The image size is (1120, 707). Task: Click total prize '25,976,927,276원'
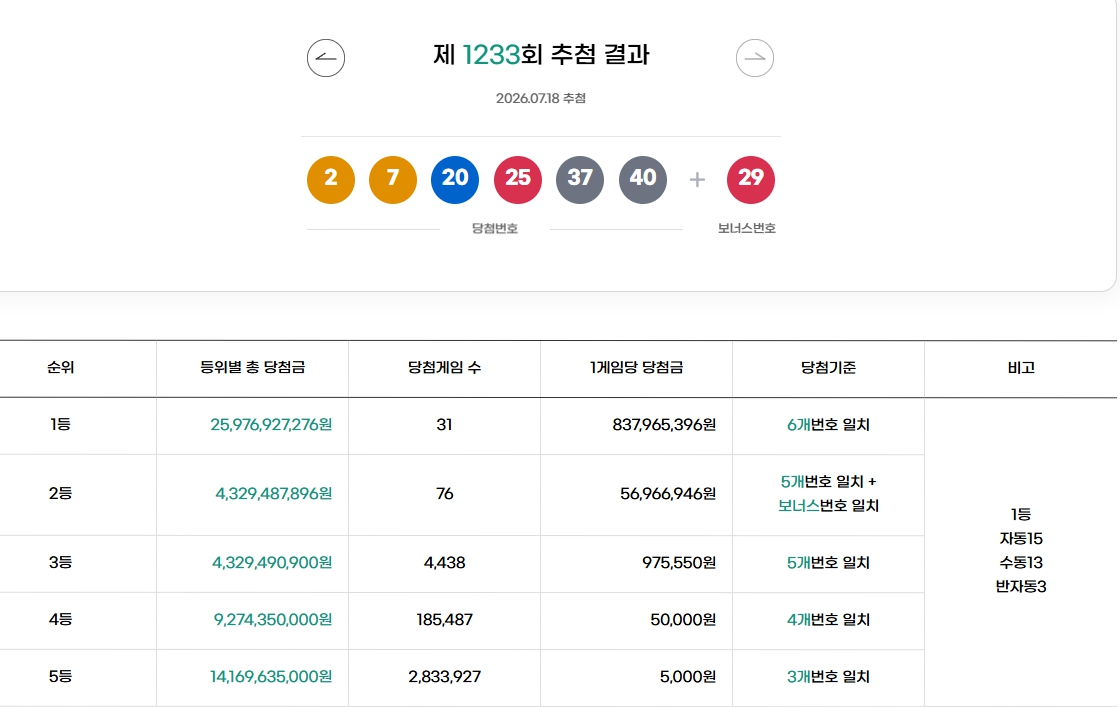271,425
